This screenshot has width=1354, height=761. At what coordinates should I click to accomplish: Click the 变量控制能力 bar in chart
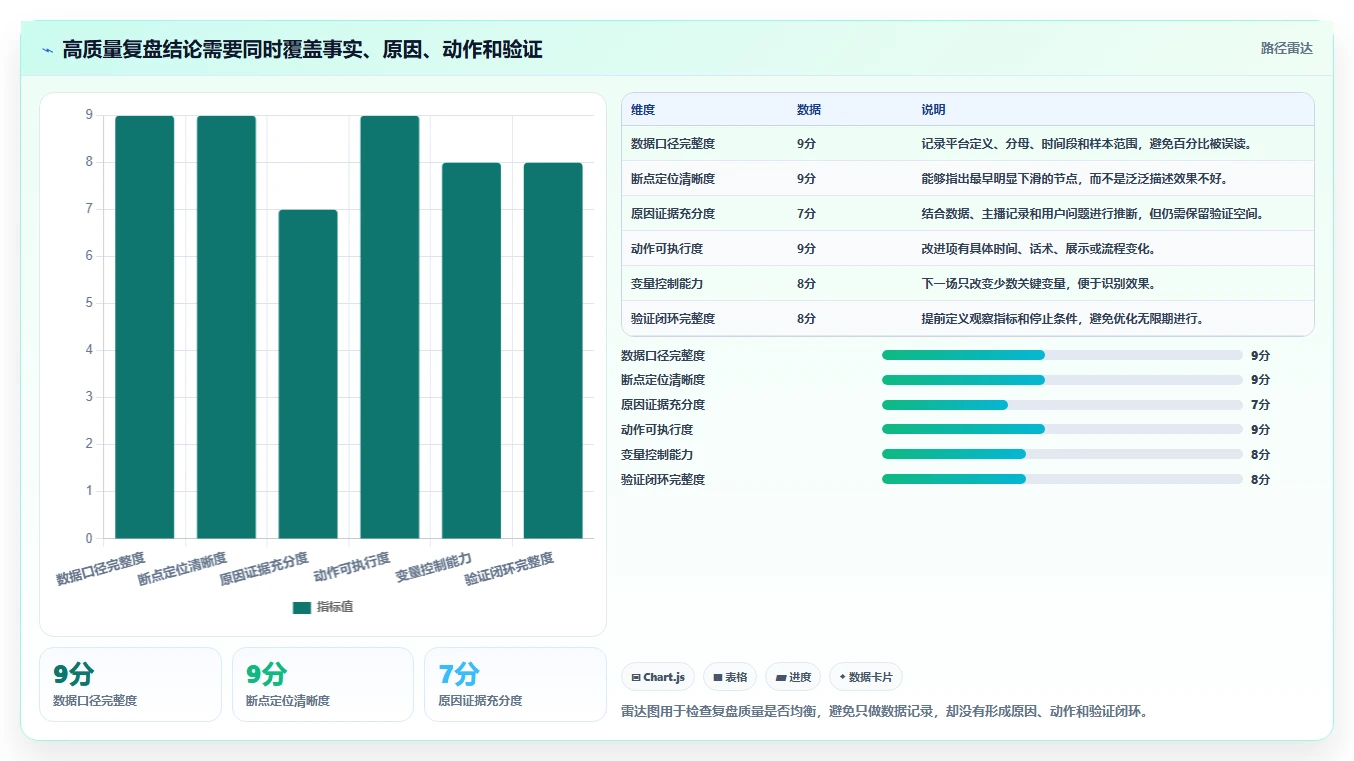[471, 350]
